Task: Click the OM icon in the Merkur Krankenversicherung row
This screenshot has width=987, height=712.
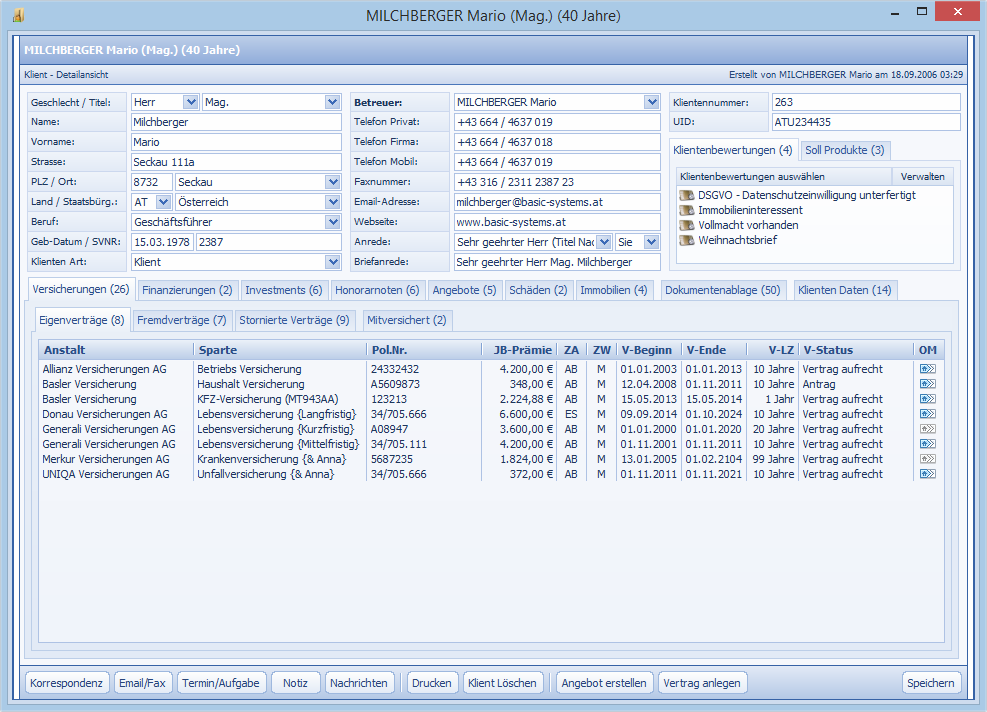Action: tap(927, 460)
